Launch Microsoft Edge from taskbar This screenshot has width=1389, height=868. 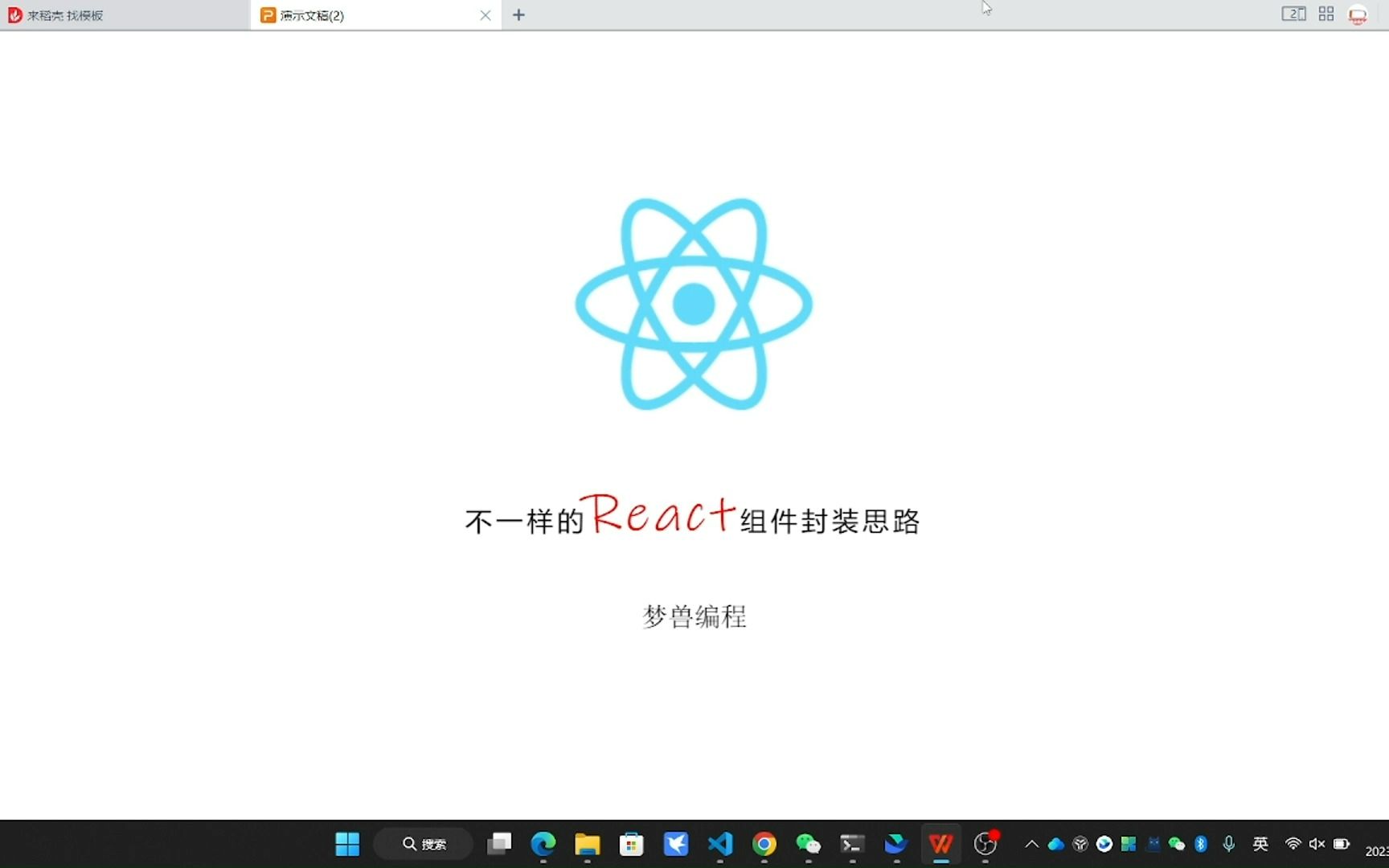(x=543, y=844)
